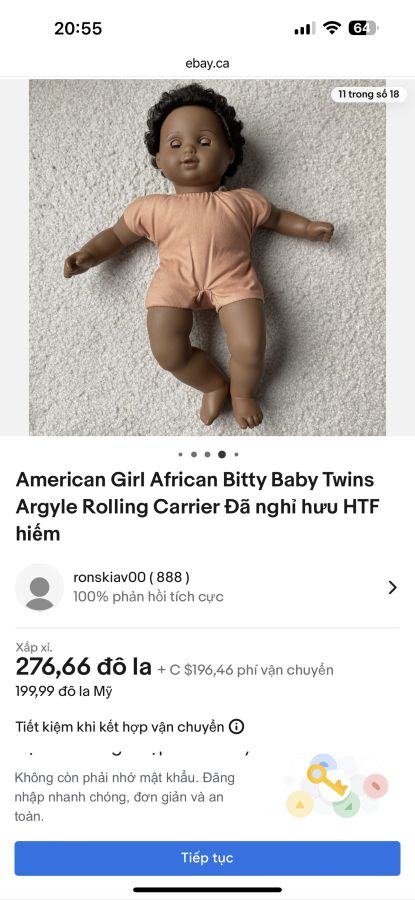Tap the Wi-Fi status icon
This screenshot has width=415, height=900.
(331, 28)
